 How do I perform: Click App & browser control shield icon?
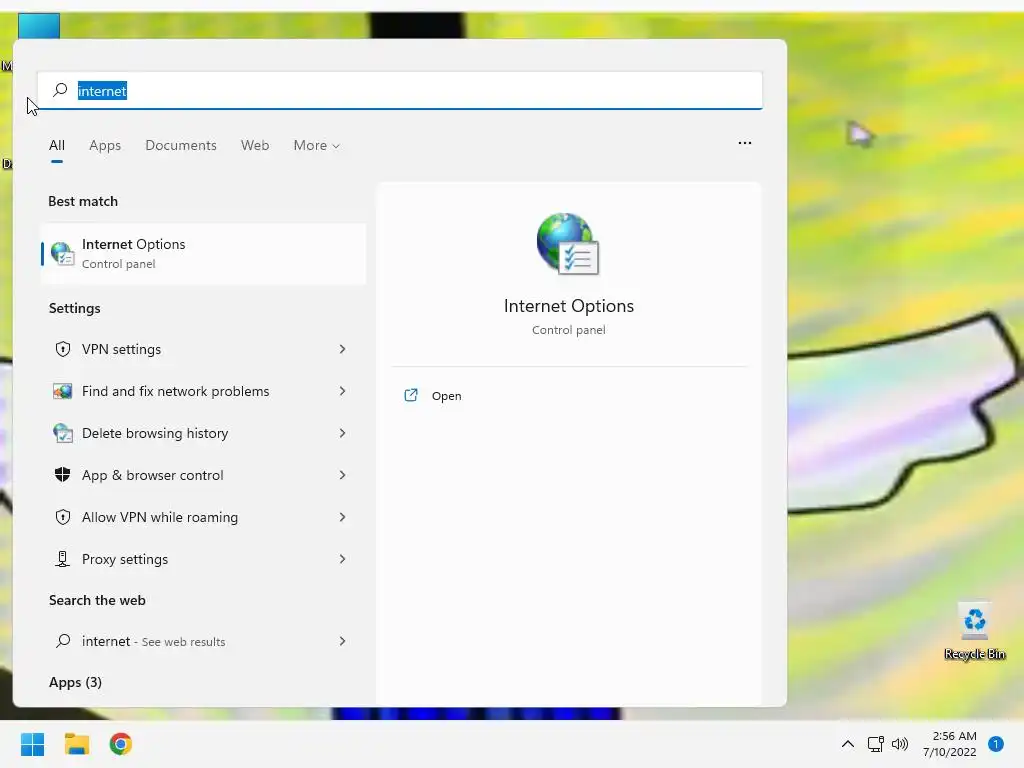[63, 475]
